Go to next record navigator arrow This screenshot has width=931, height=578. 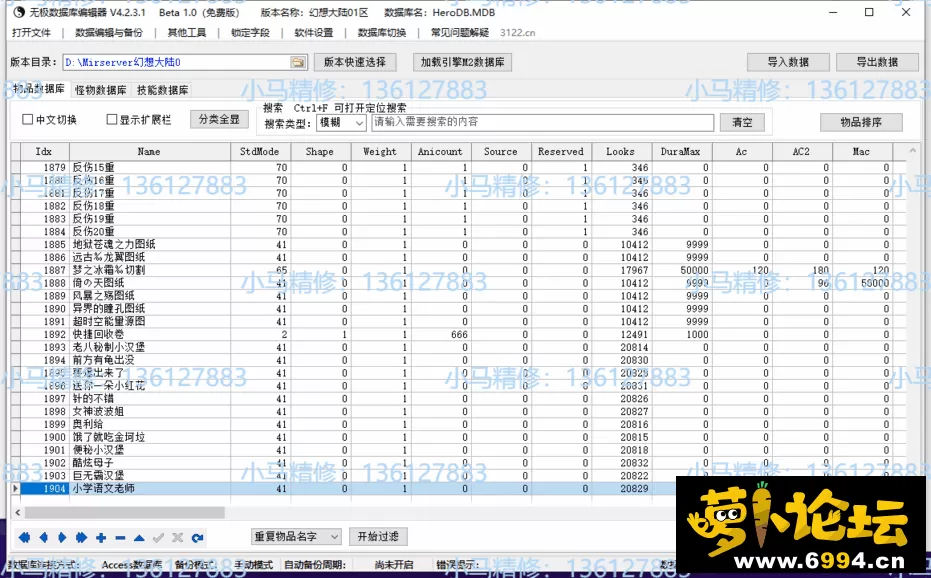click(x=62, y=538)
